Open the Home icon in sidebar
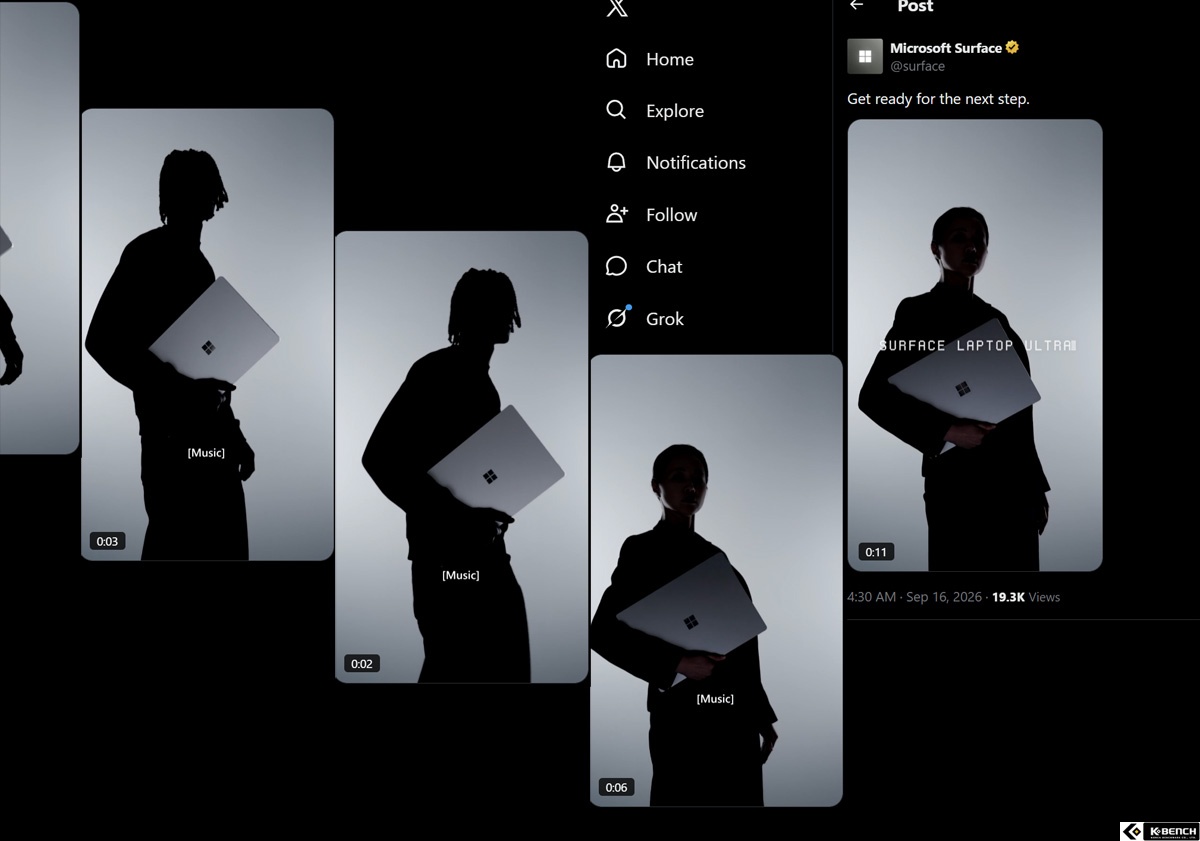Screen dimensions: 1200x841 616,59
